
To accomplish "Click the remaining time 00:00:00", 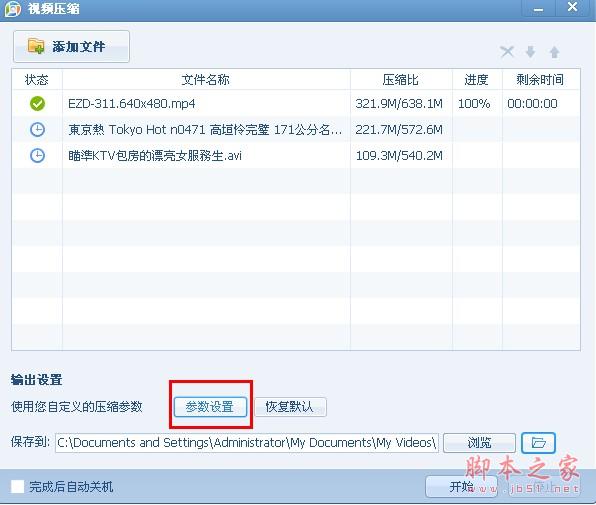I will click(532, 104).
